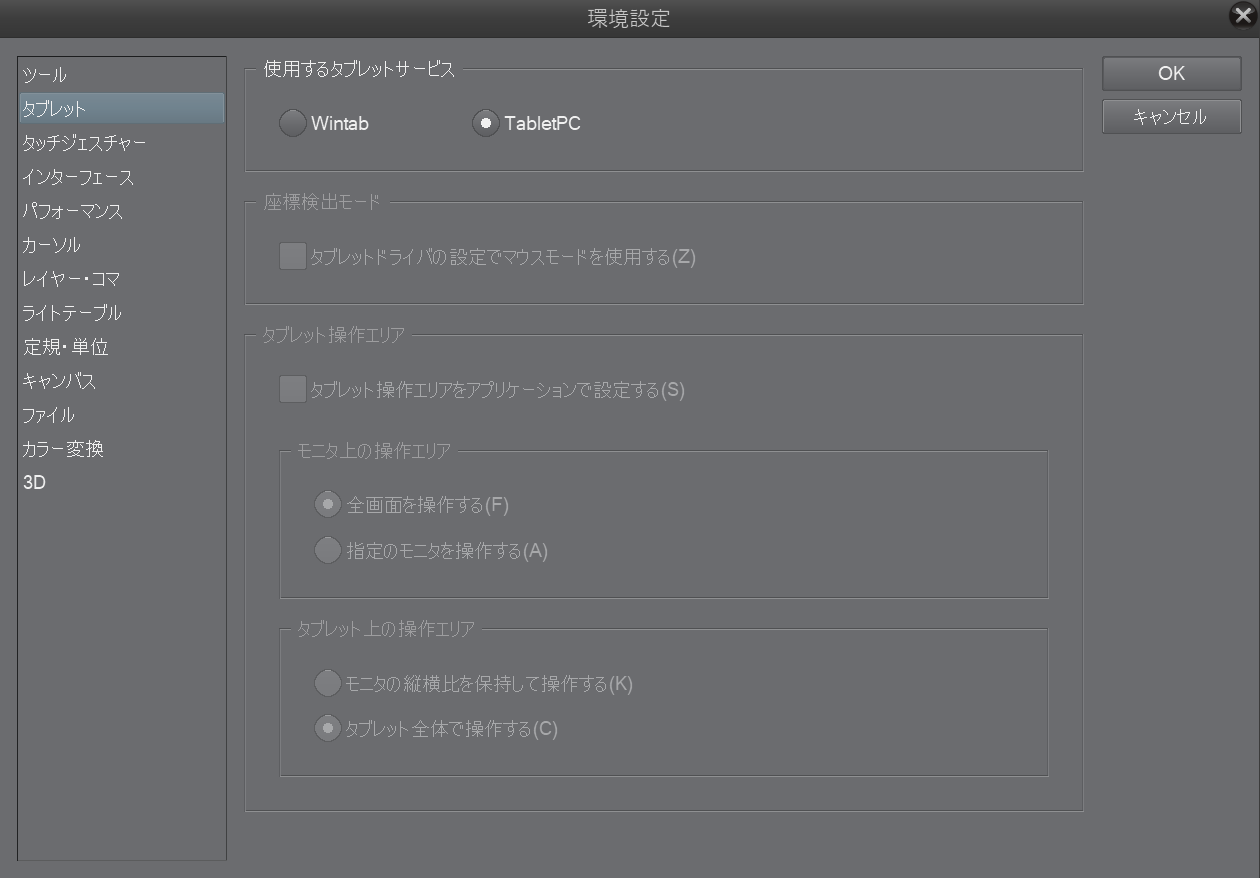This screenshot has width=1260, height=878.
Task: Enable タブレット操作エリアをアプリケーションで設定する(S) checkbox
Action: click(x=293, y=389)
